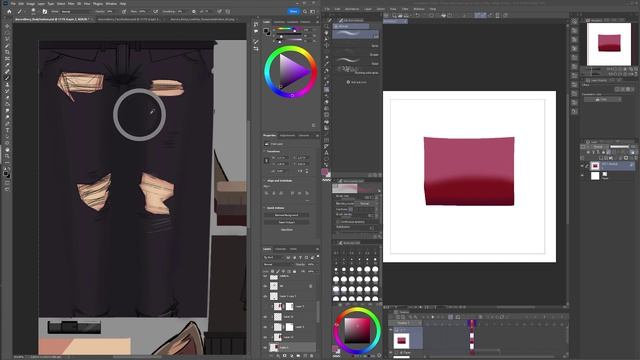Click the Photoshop foreground color swatch in toolbar
The height and width of the screenshot is (360, 640).
(6, 173)
